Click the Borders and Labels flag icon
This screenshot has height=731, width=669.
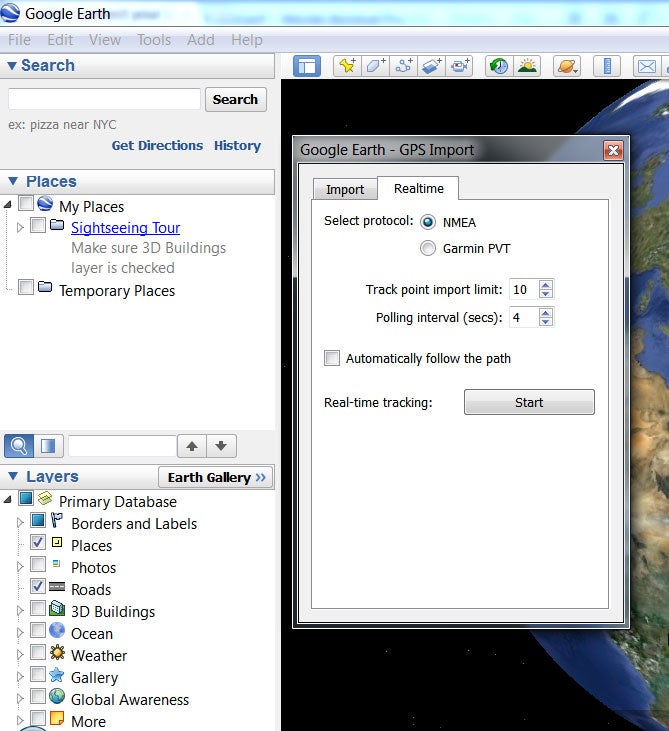point(57,520)
